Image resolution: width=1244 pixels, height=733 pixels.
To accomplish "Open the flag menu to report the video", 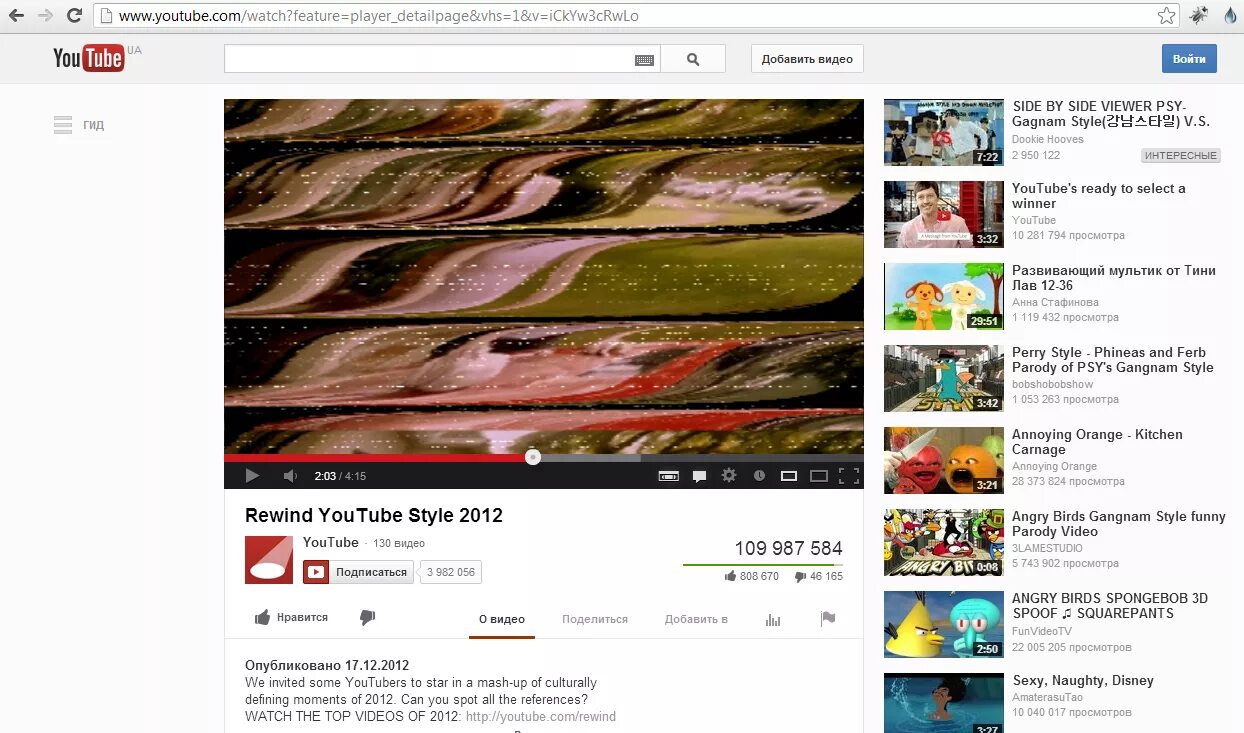I will (x=828, y=619).
